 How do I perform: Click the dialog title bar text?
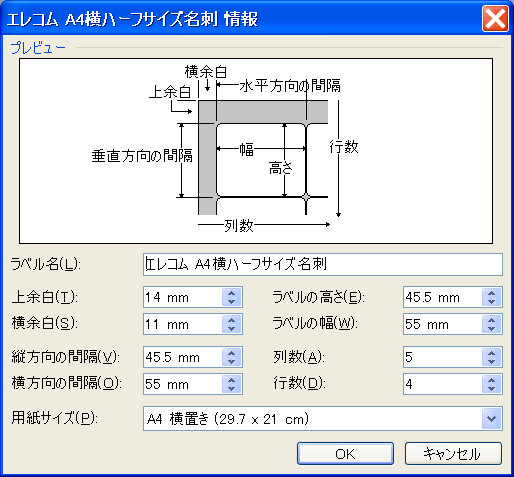tap(132, 19)
